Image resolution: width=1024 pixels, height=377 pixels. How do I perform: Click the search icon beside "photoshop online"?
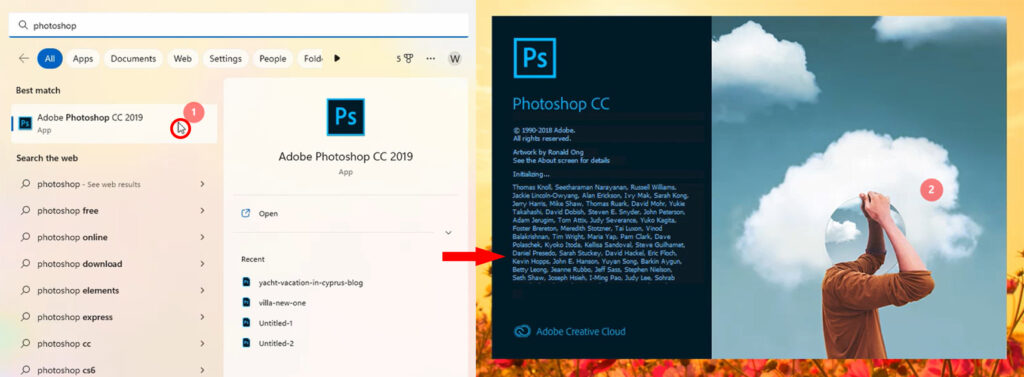coord(25,237)
